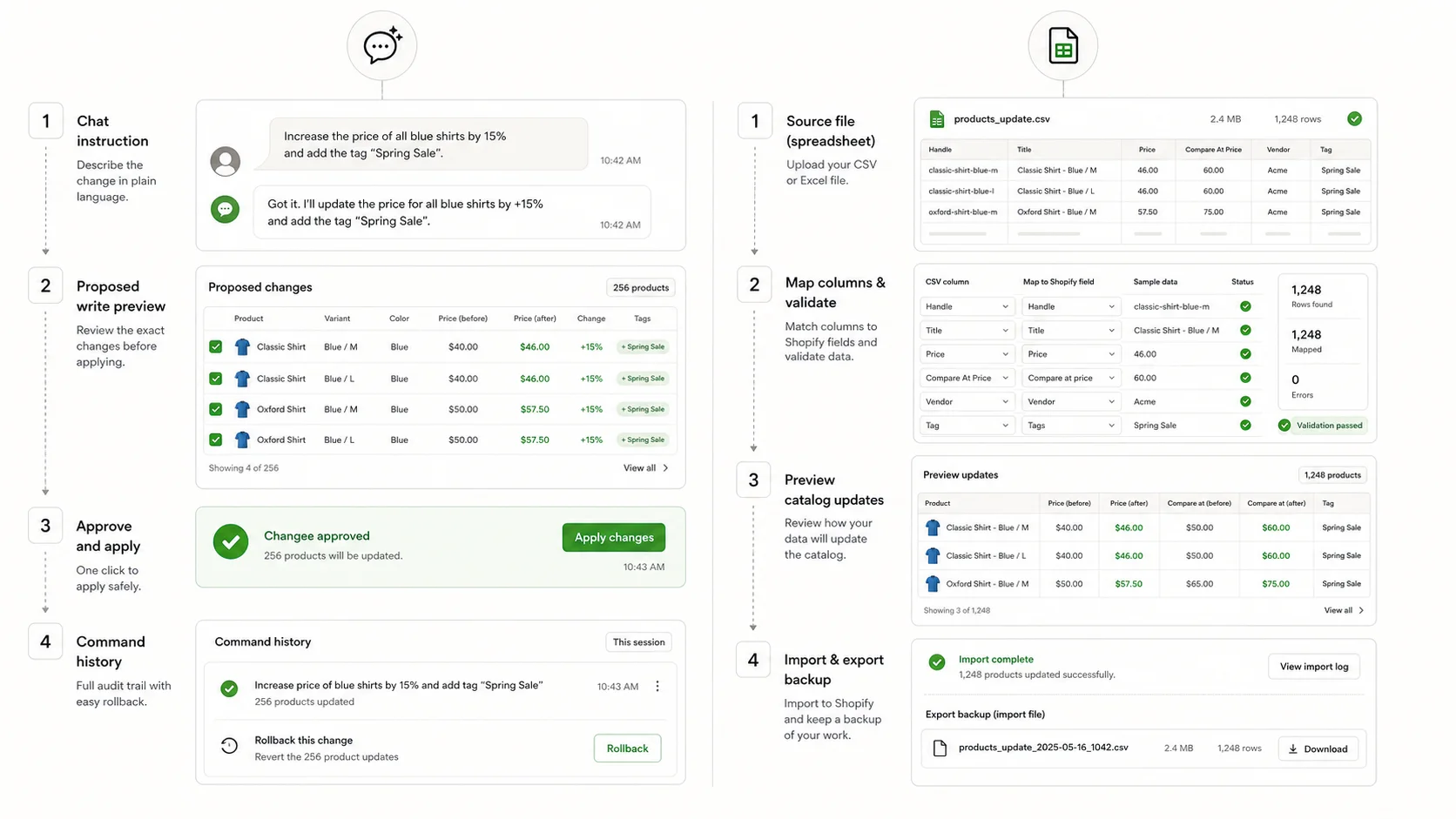Open the Vendor CSV column dropdown

tap(967, 402)
